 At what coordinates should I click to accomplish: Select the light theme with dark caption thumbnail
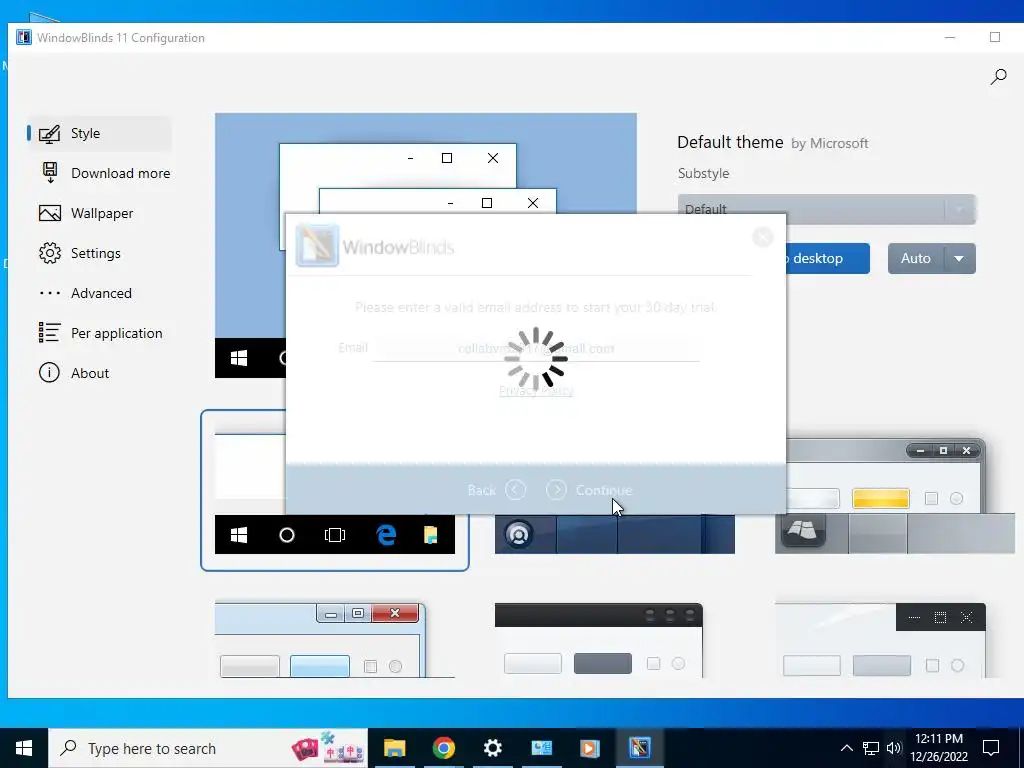click(x=880, y=641)
